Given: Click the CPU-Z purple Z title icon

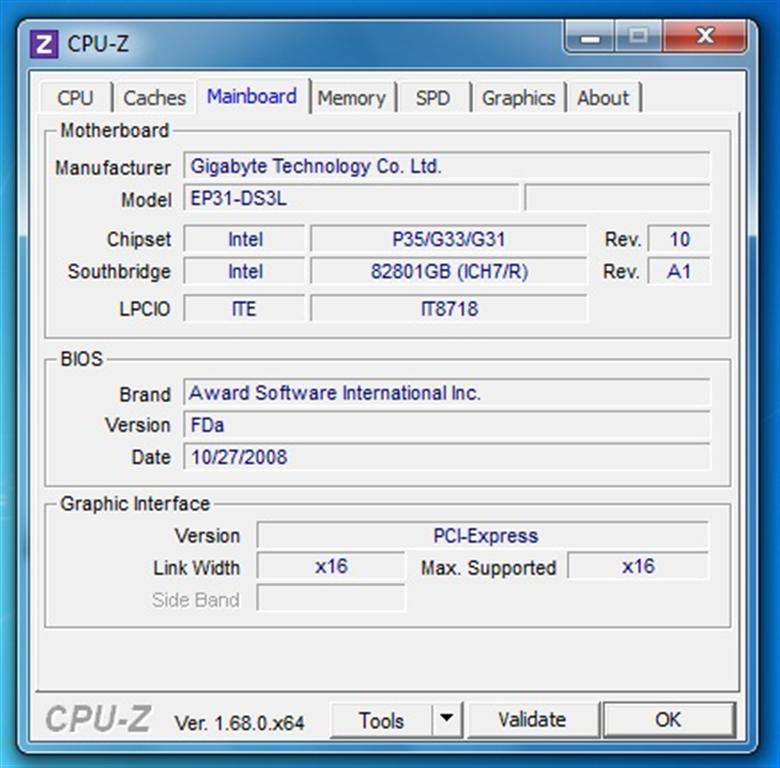Looking at the screenshot, I should coord(44,44).
